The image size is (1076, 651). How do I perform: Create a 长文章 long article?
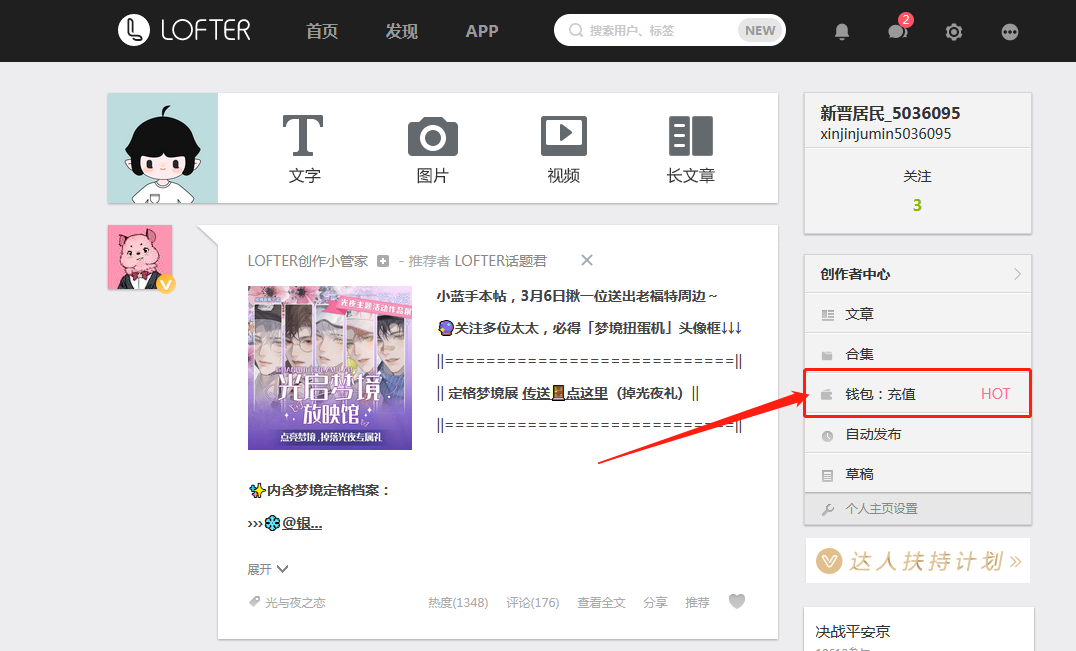click(691, 149)
